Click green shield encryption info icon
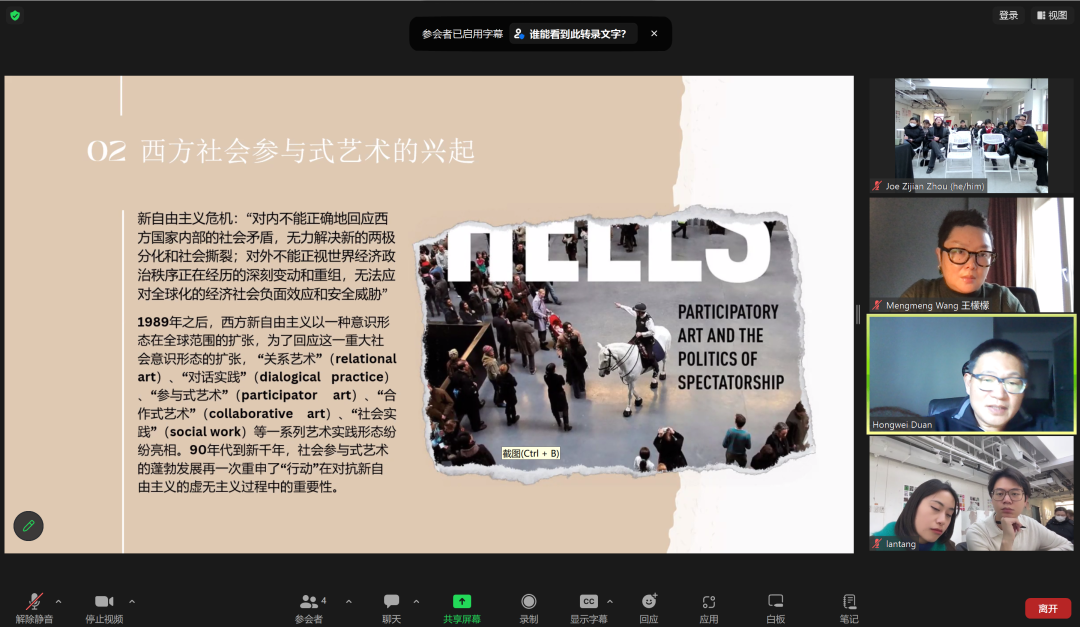 click(15, 15)
